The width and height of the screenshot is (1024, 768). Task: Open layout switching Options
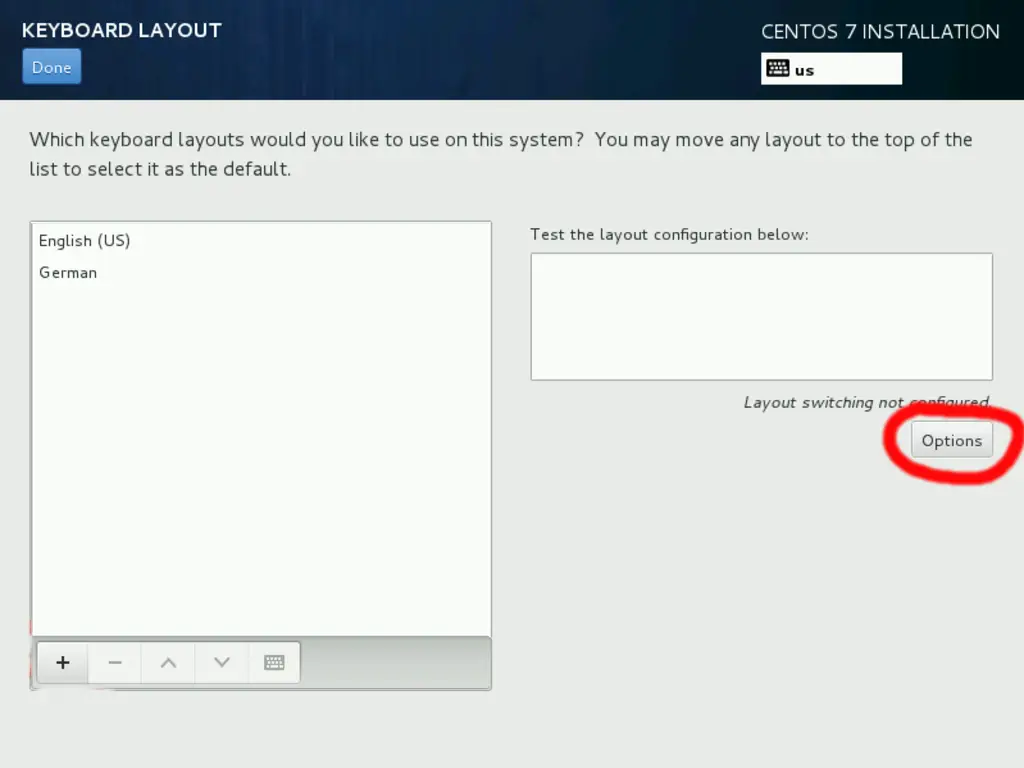click(x=952, y=441)
